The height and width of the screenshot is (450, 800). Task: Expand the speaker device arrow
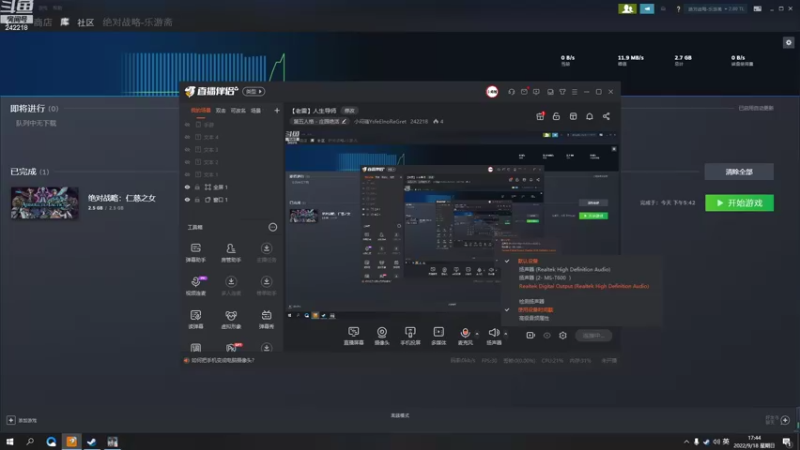(506, 334)
